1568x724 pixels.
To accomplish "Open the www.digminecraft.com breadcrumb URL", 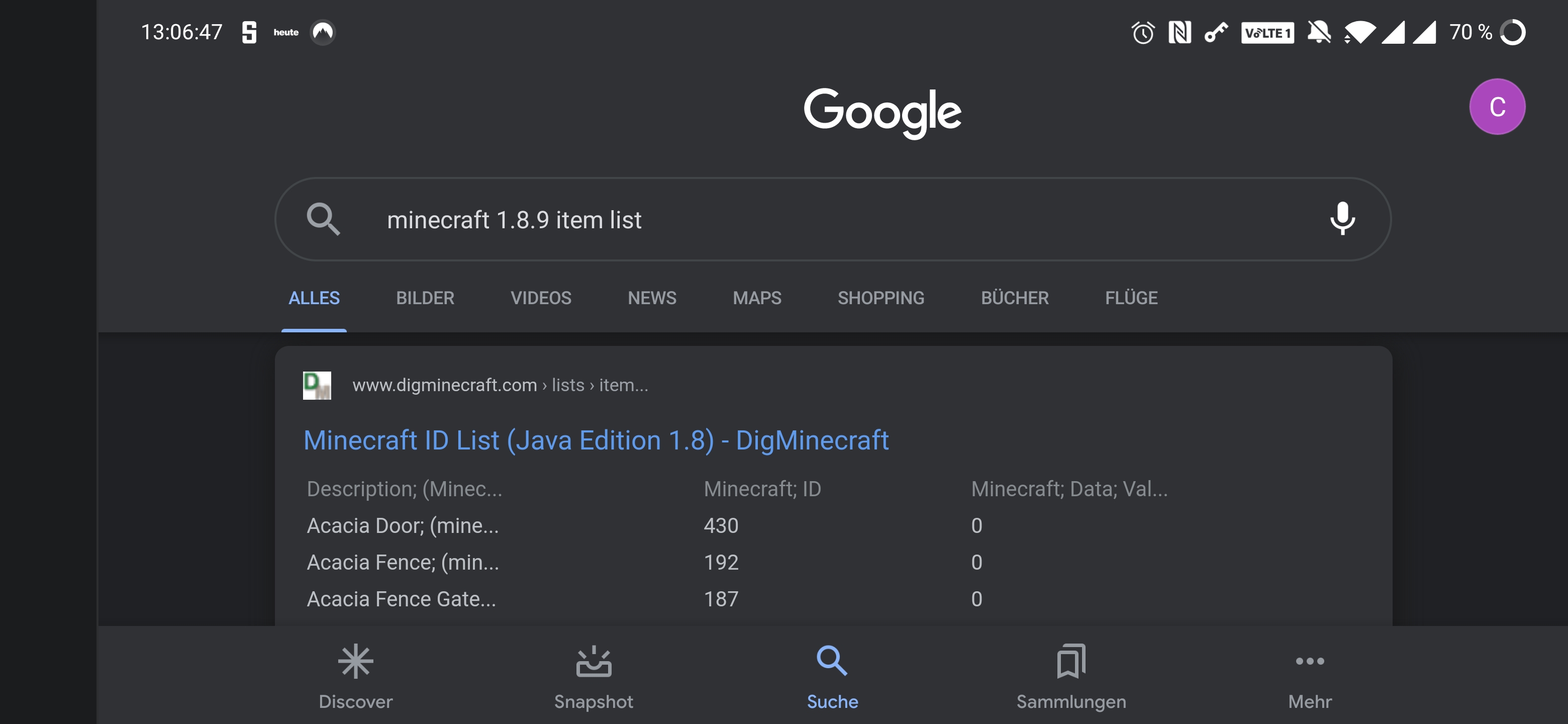I will (501, 386).
